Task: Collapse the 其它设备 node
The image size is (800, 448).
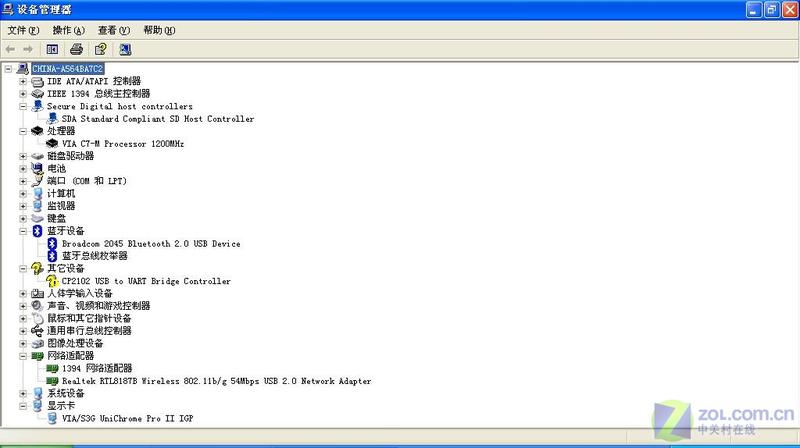Action: click(x=23, y=268)
